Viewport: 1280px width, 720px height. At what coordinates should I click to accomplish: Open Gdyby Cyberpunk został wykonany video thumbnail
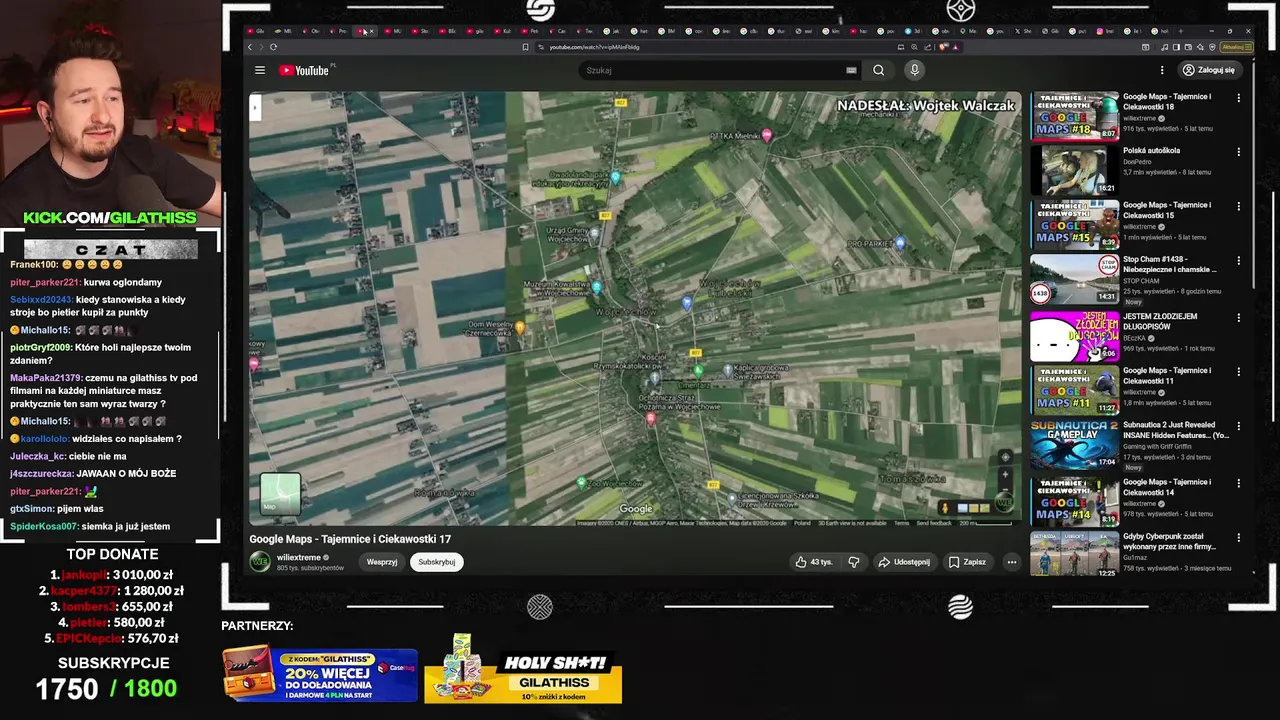[x=1075, y=553]
